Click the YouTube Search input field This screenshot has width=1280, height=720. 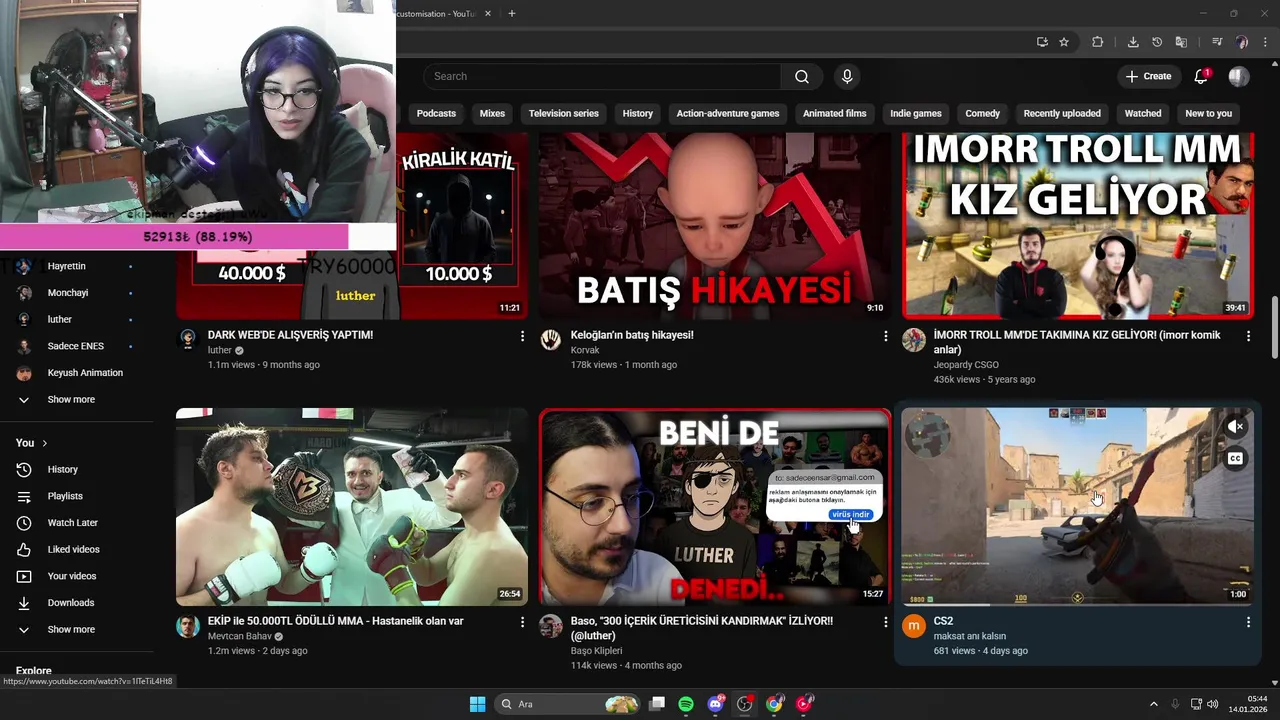point(602,76)
